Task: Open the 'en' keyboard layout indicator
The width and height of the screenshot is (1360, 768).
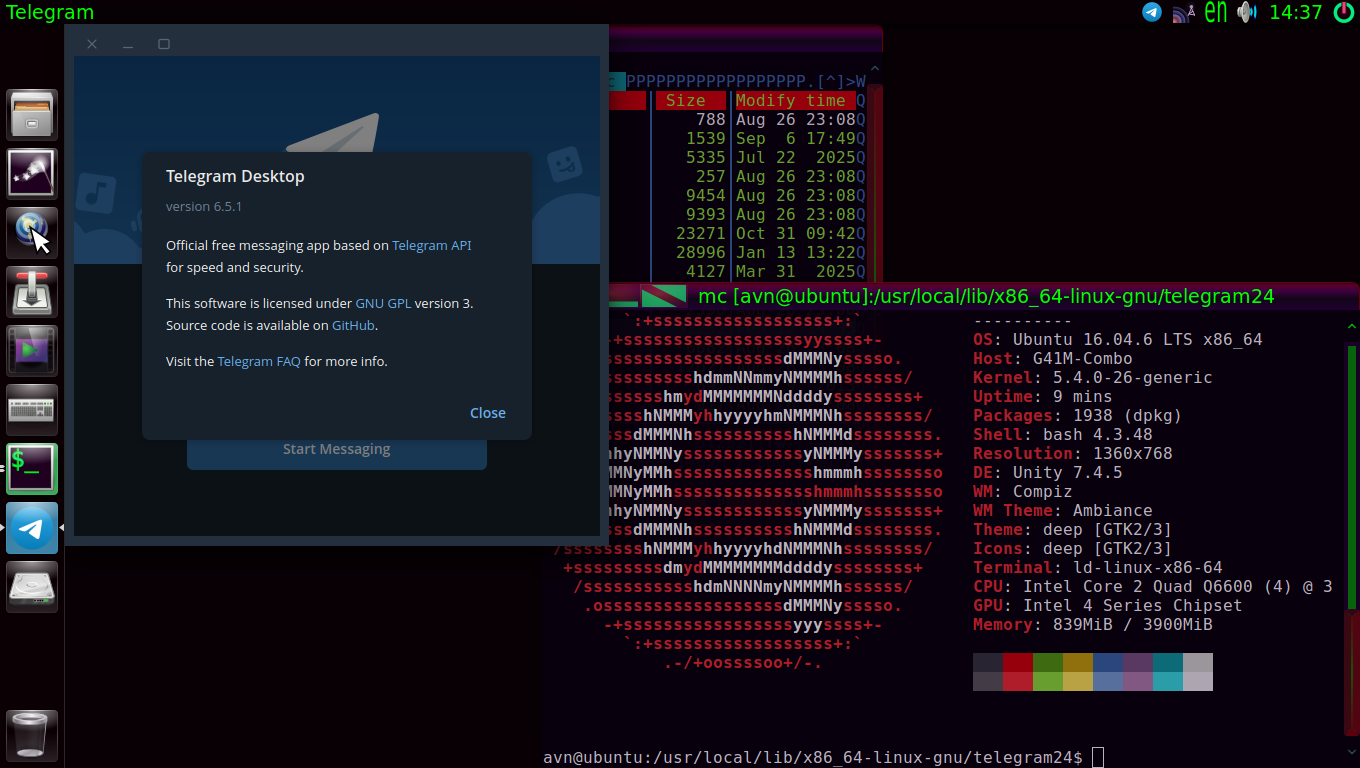Action: (1215, 12)
